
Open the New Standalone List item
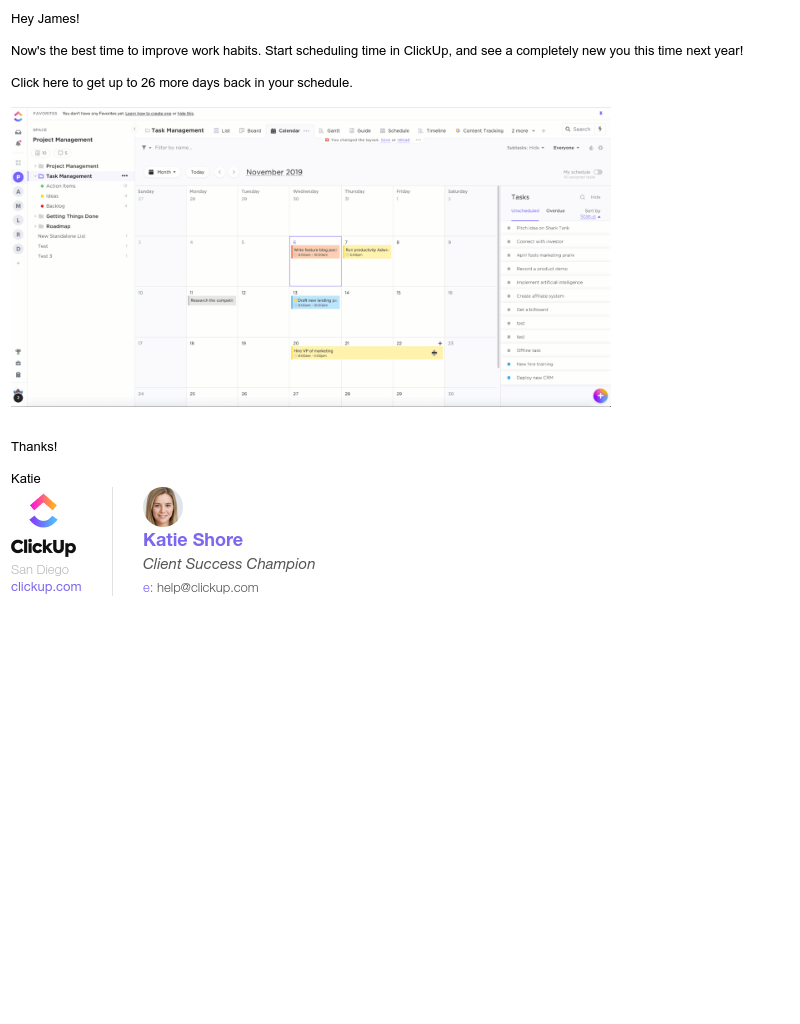[61, 236]
